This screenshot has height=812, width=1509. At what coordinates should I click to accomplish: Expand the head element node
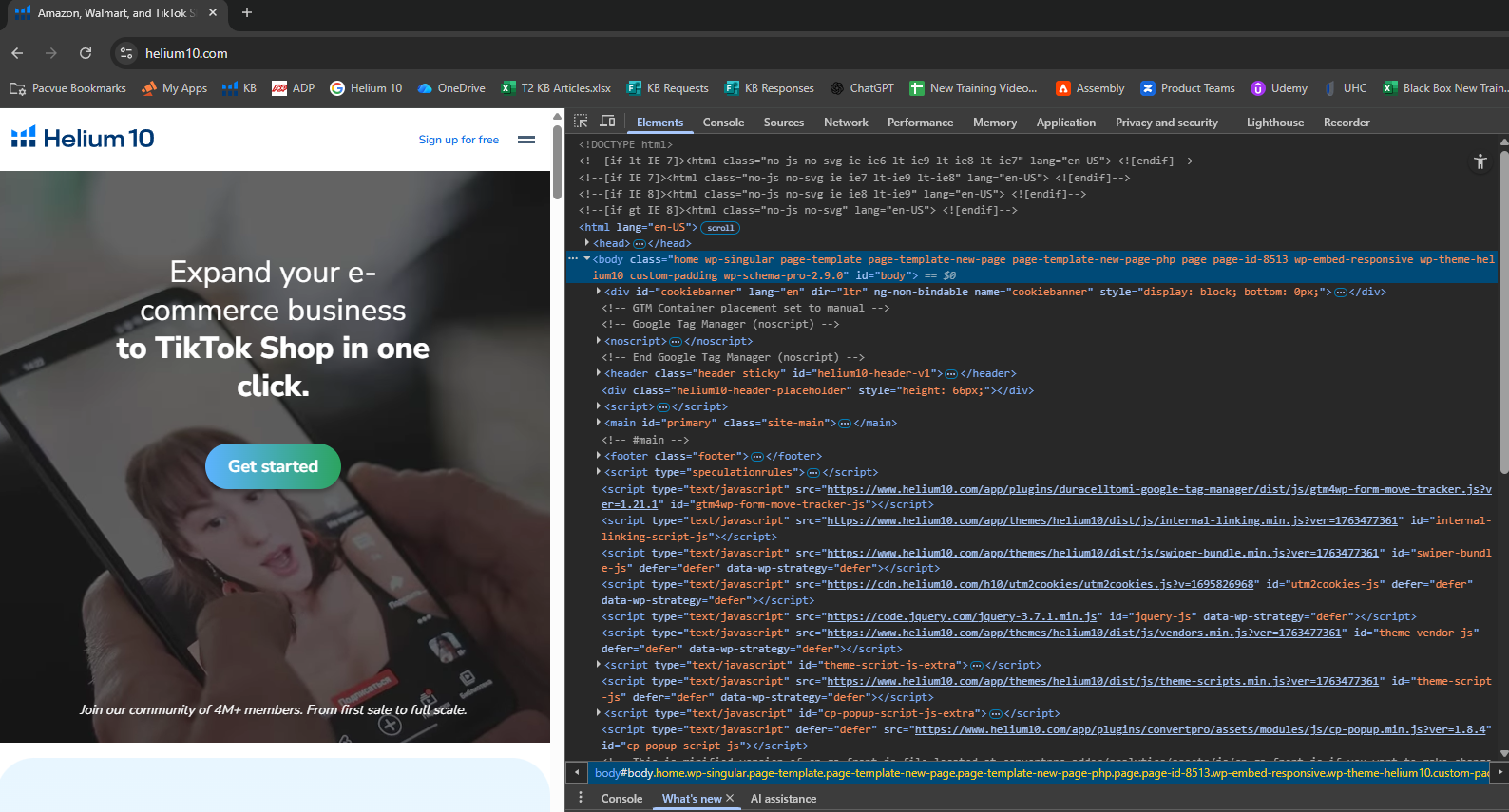click(x=587, y=243)
